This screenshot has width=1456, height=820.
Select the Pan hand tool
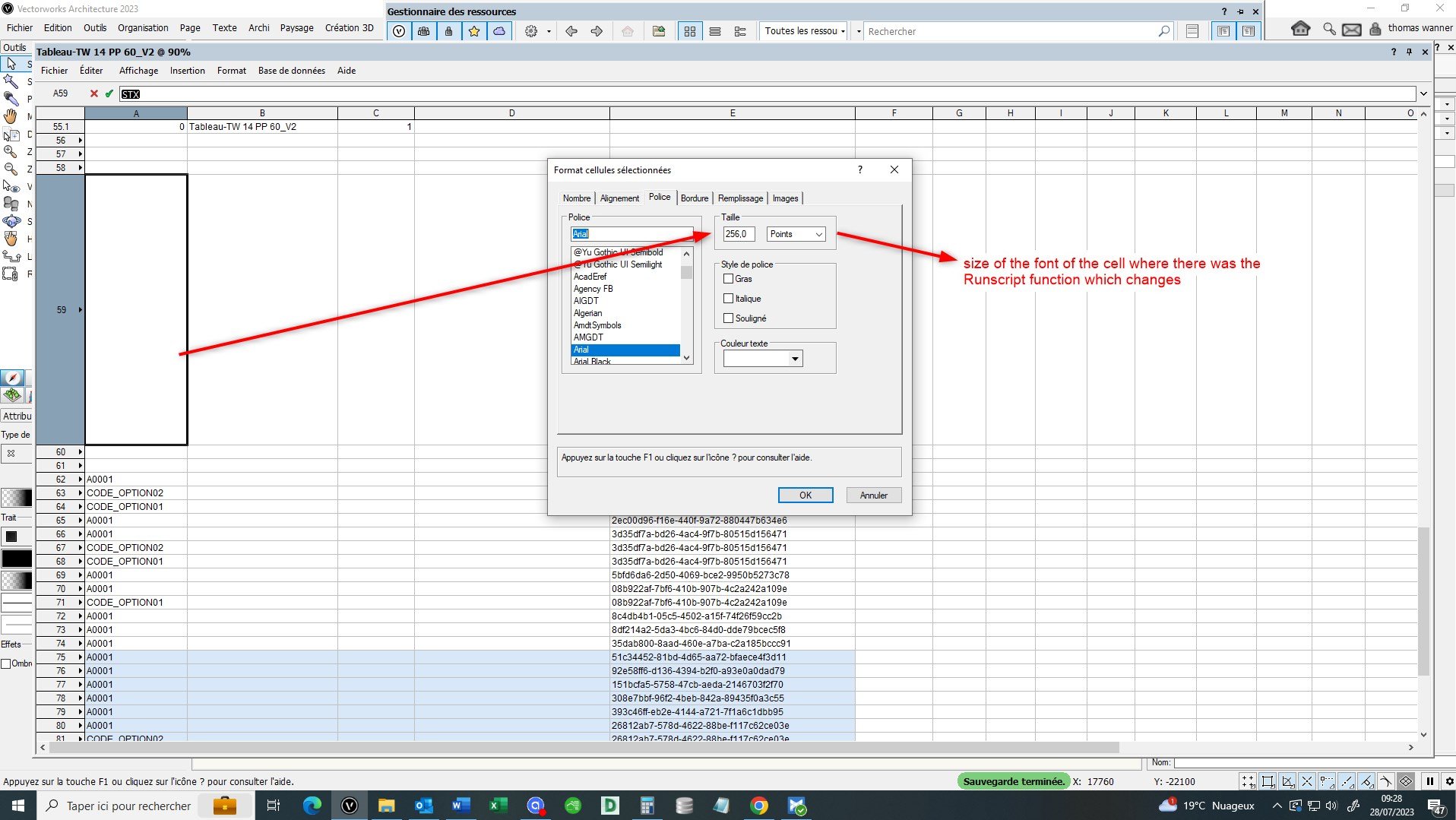(x=11, y=116)
